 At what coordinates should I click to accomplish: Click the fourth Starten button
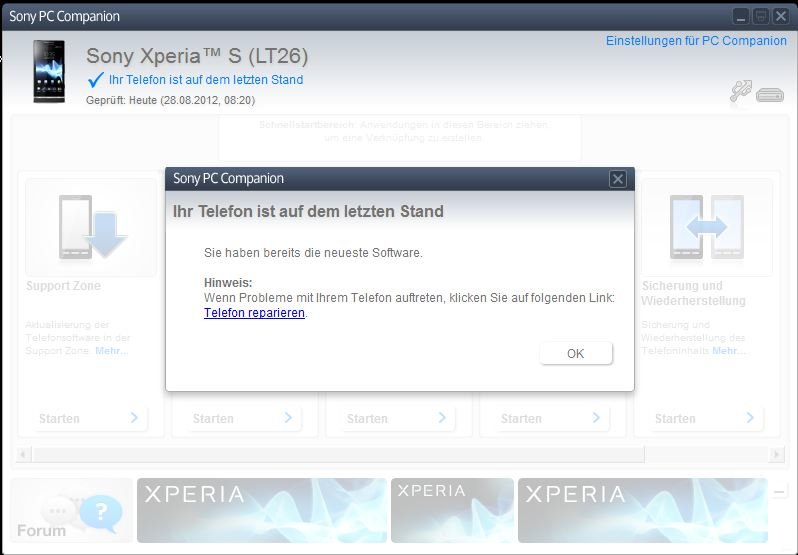tap(552, 418)
